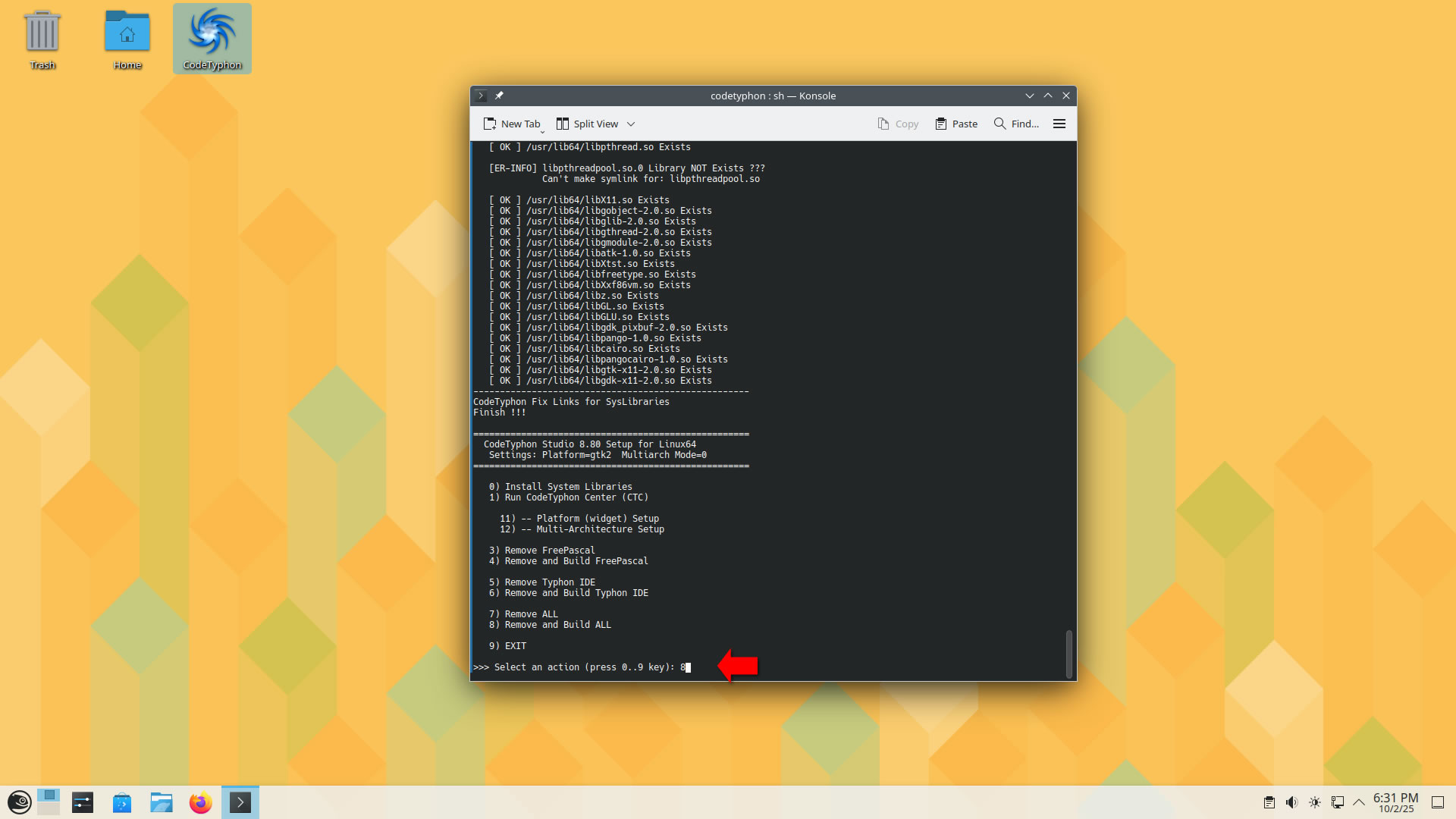Click the Konsole pin window icon
Screen dimensions: 1456x819
point(499,96)
